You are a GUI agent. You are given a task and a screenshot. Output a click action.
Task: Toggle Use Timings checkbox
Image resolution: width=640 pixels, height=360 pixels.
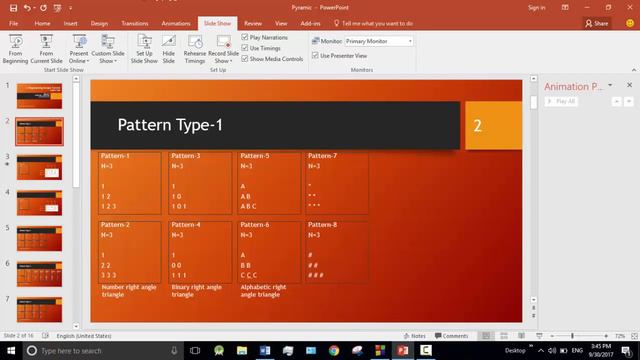pyautogui.click(x=244, y=48)
